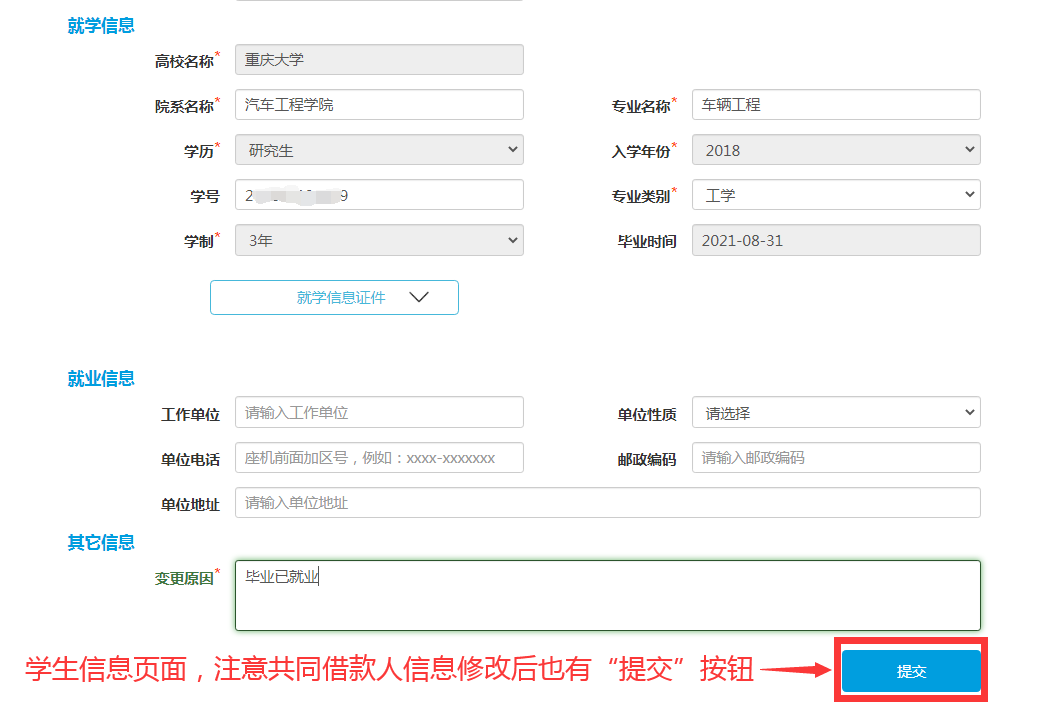This screenshot has height=719, width=1044.
Task: Click the 就学信息 section heading
Action: [x=101, y=26]
